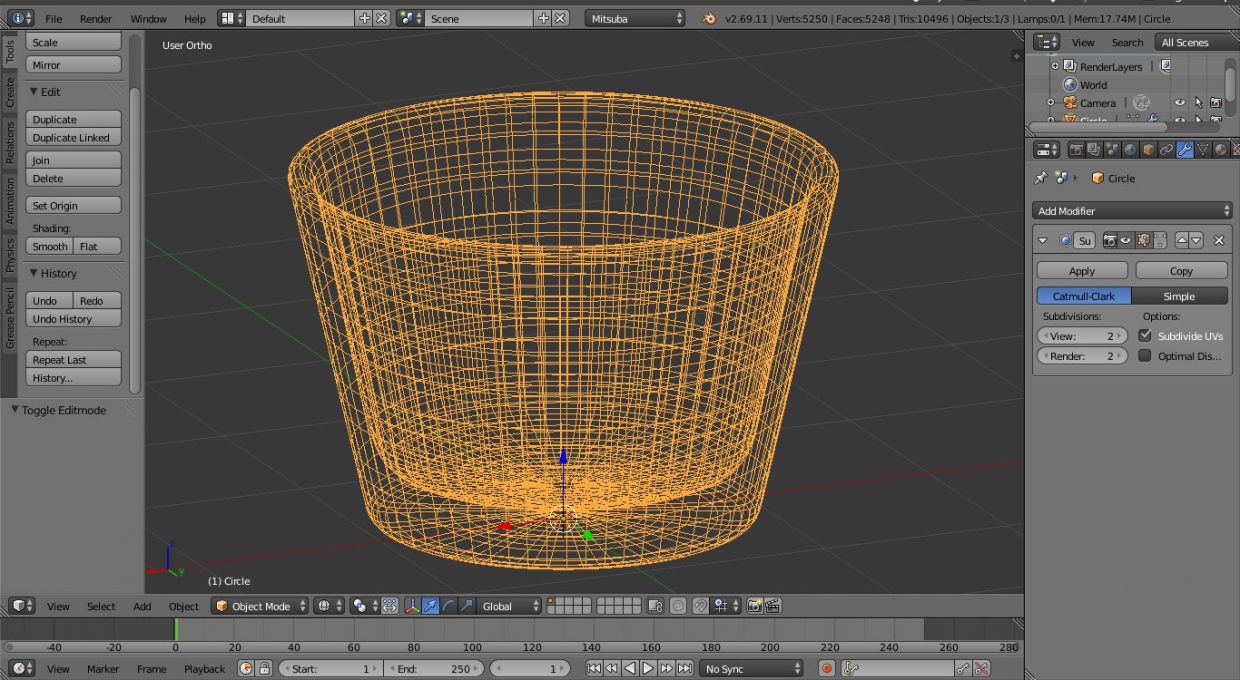Open the File menu
The height and width of the screenshot is (680, 1240).
(53, 18)
